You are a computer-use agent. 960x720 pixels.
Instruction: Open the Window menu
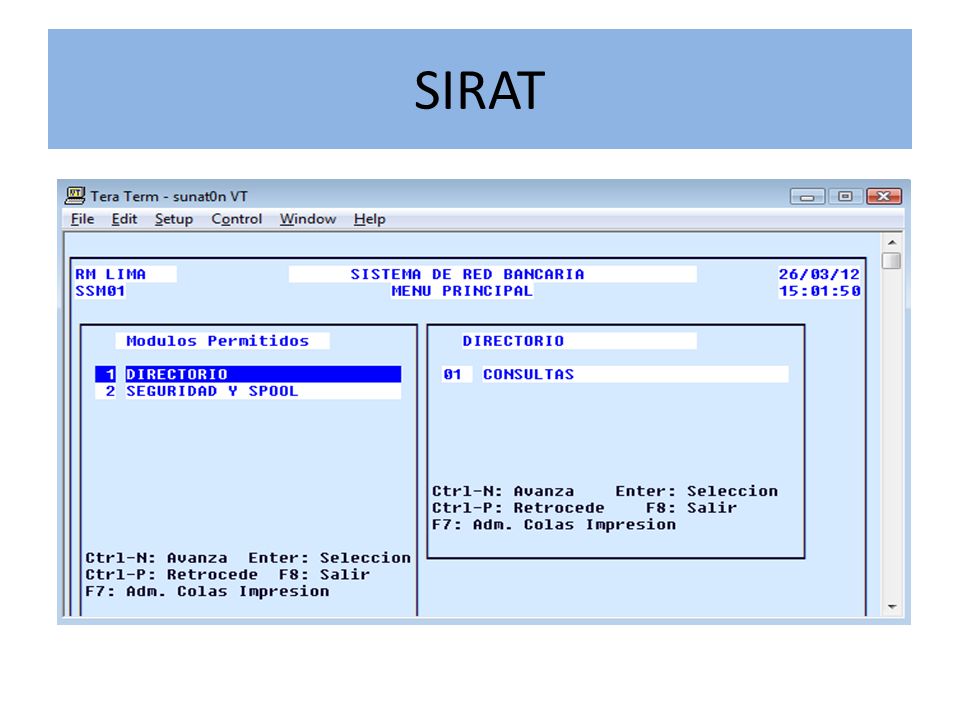[308, 219]
